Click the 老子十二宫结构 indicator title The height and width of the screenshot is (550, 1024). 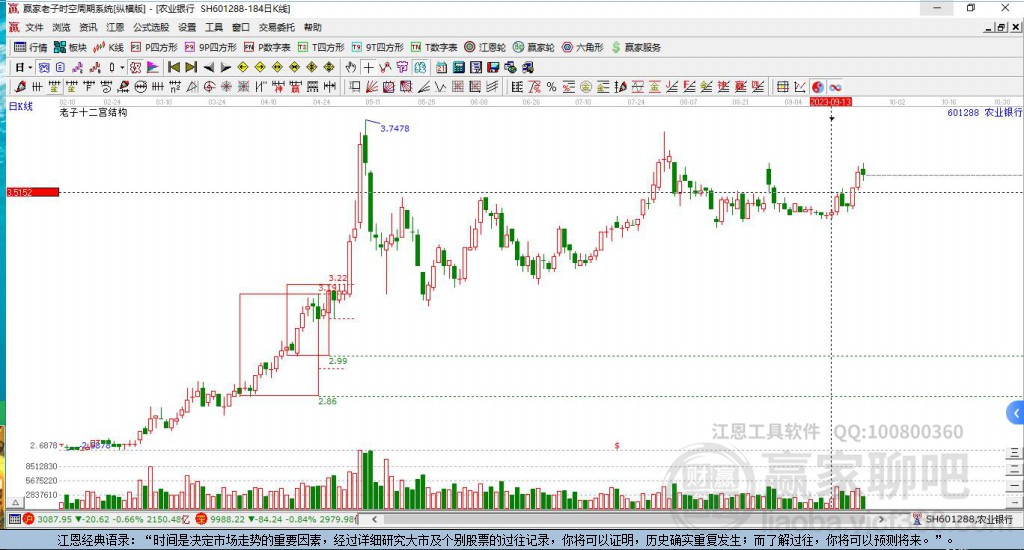click(93, 112)
